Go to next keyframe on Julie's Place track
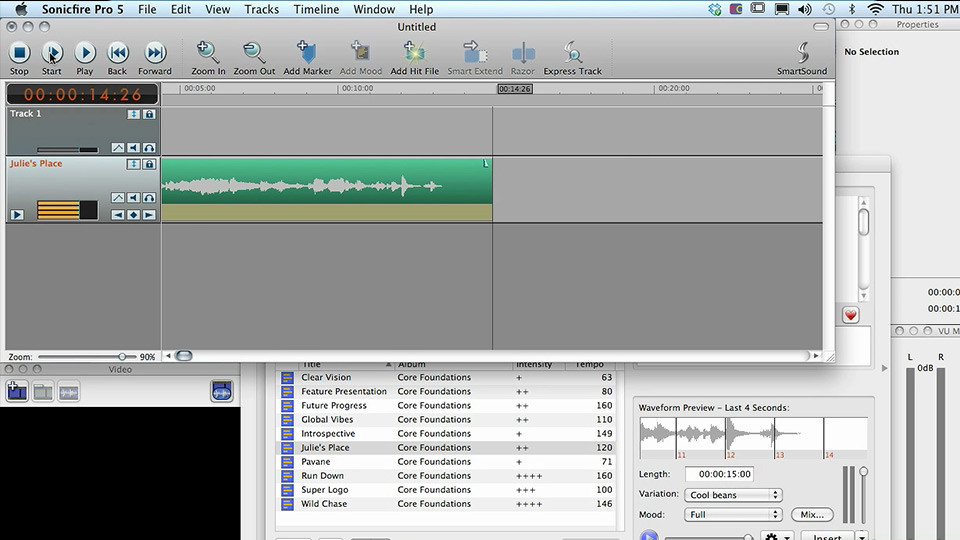This screenshot has height=540, width=960. pos(149,215)
